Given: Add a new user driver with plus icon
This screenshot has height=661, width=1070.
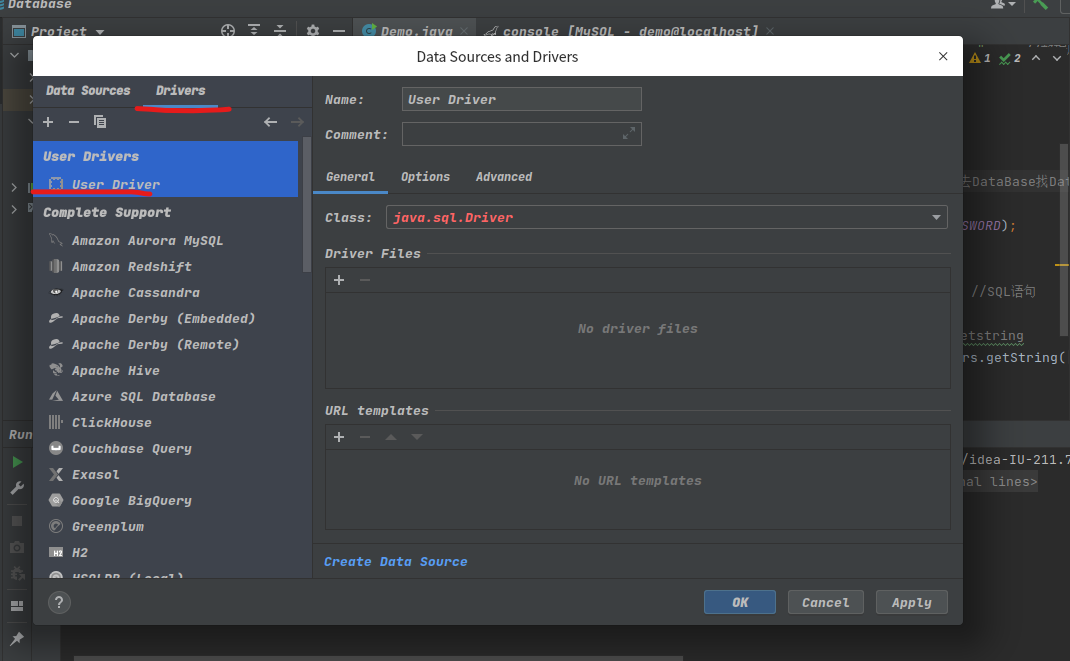Looking at the screenshot, I should pos(47,122).
